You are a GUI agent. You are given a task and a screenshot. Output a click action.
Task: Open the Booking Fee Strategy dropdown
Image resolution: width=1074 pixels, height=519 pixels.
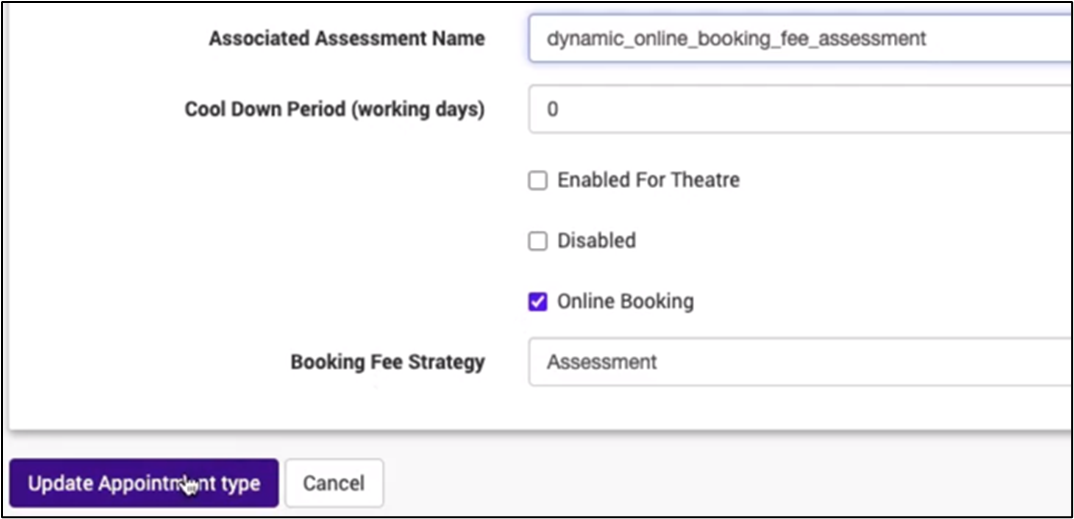coord(800,362)
